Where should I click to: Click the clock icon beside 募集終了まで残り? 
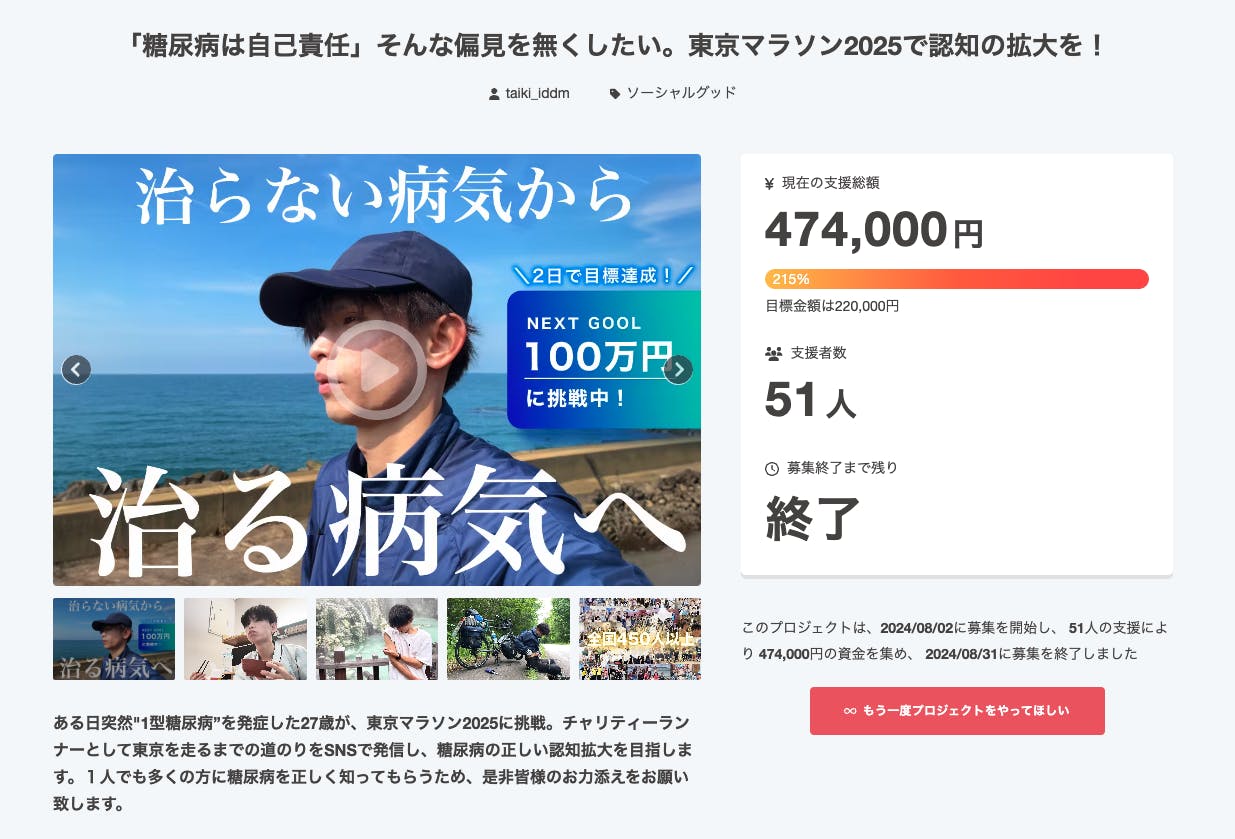click(772, 468)
